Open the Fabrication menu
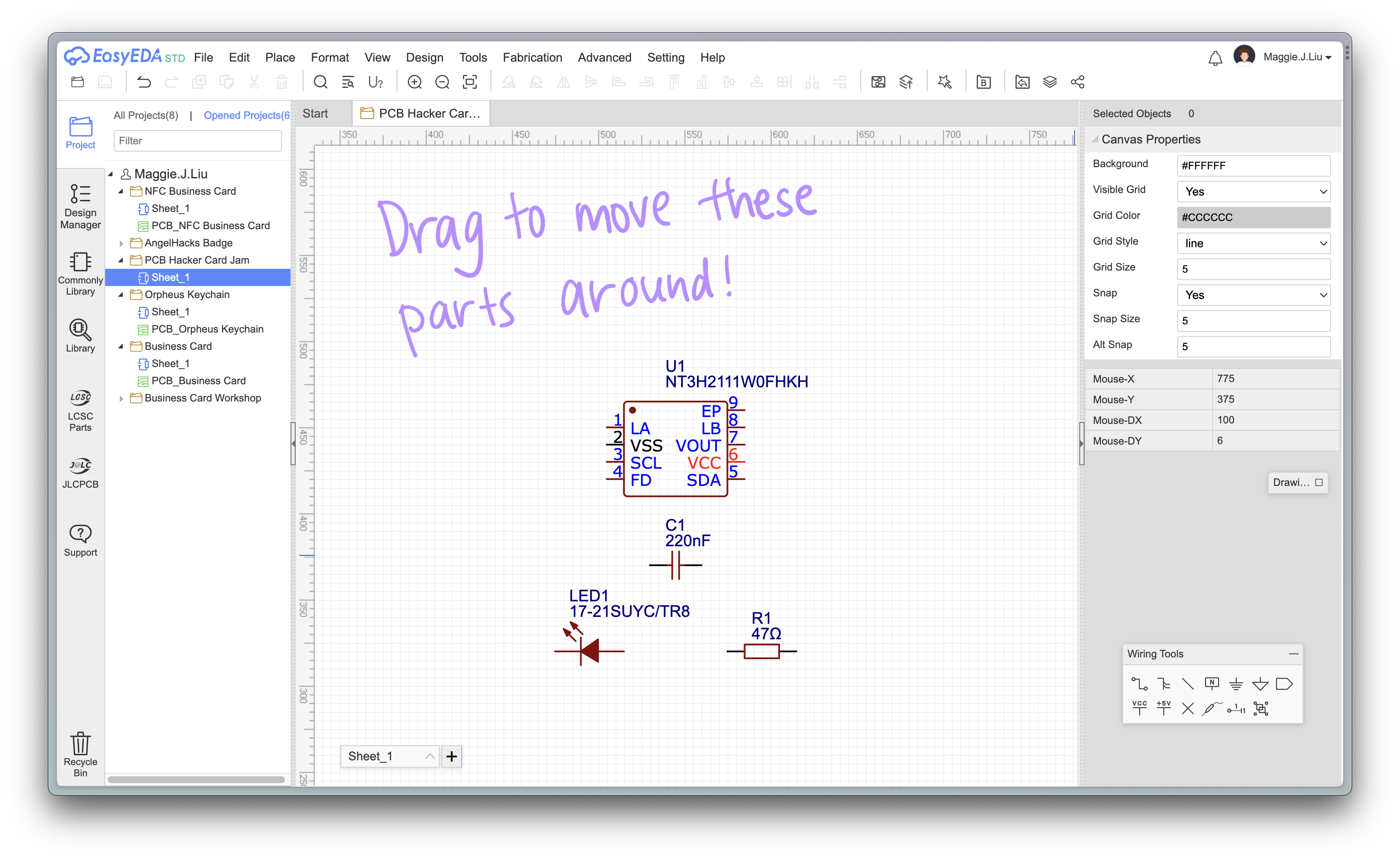This screenshot has width=1400, height=859. [532, 57]
